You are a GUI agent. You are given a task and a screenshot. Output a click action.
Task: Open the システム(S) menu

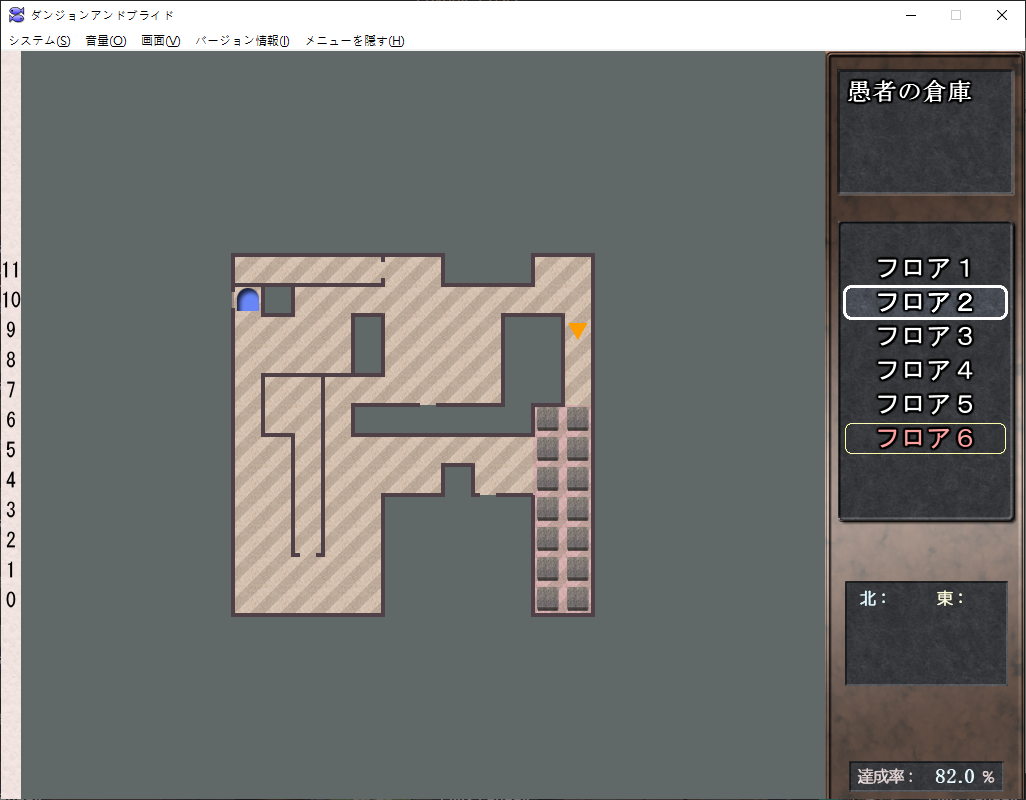coord(39,41)
